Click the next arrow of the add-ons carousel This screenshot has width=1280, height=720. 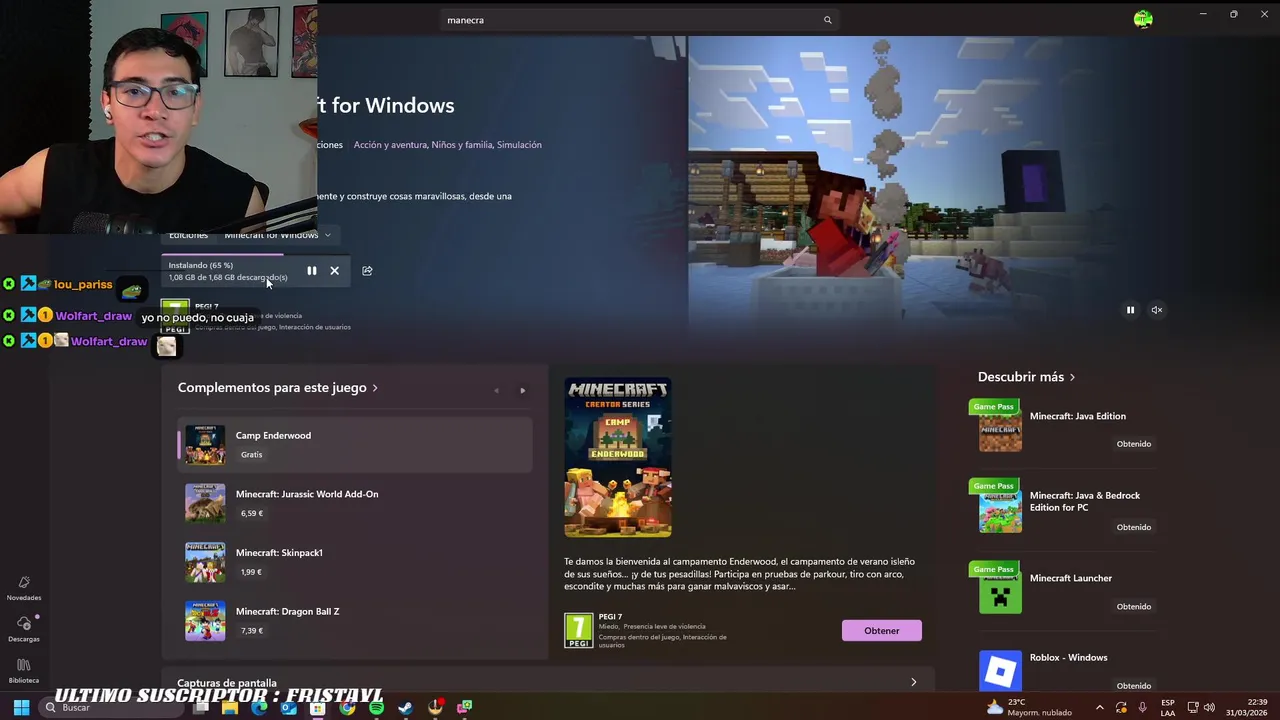(x=522, y=391)
